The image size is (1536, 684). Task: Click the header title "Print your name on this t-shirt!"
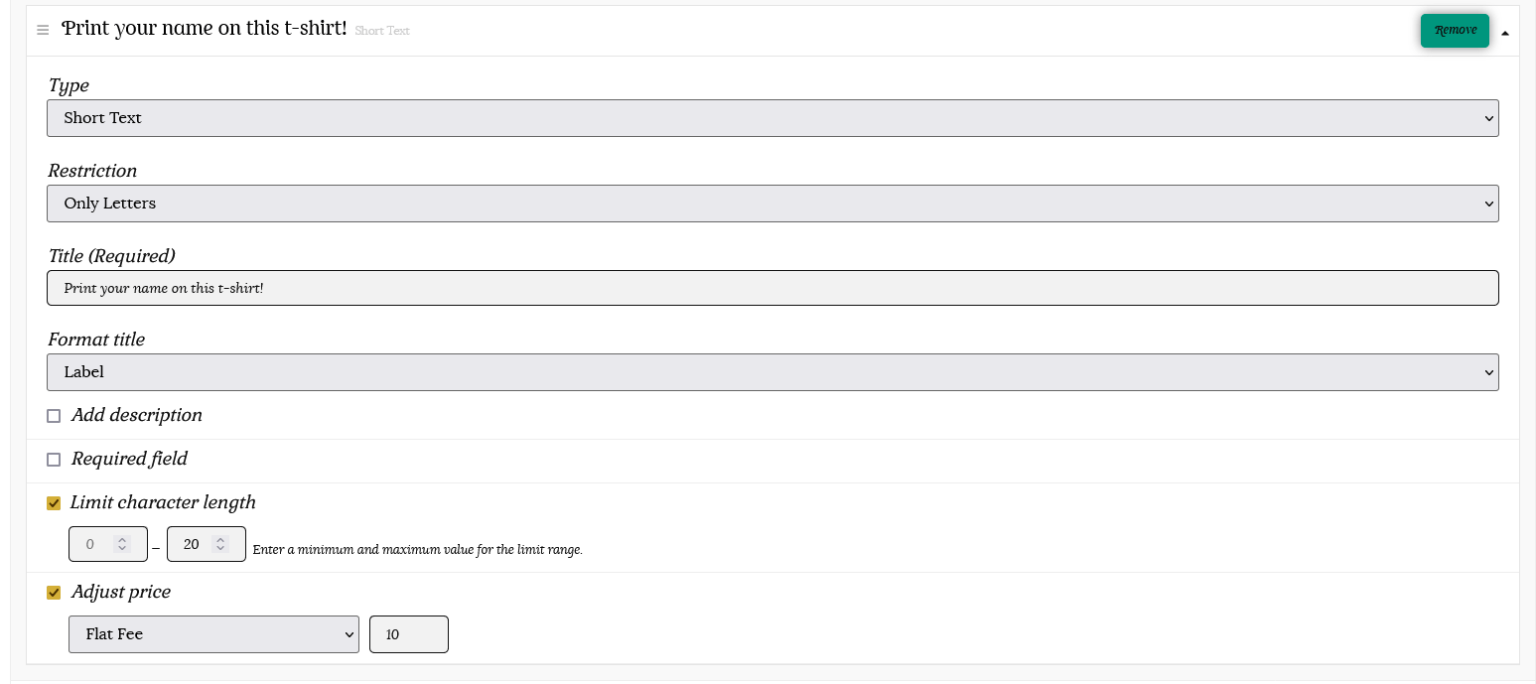(x=204, y=29)
